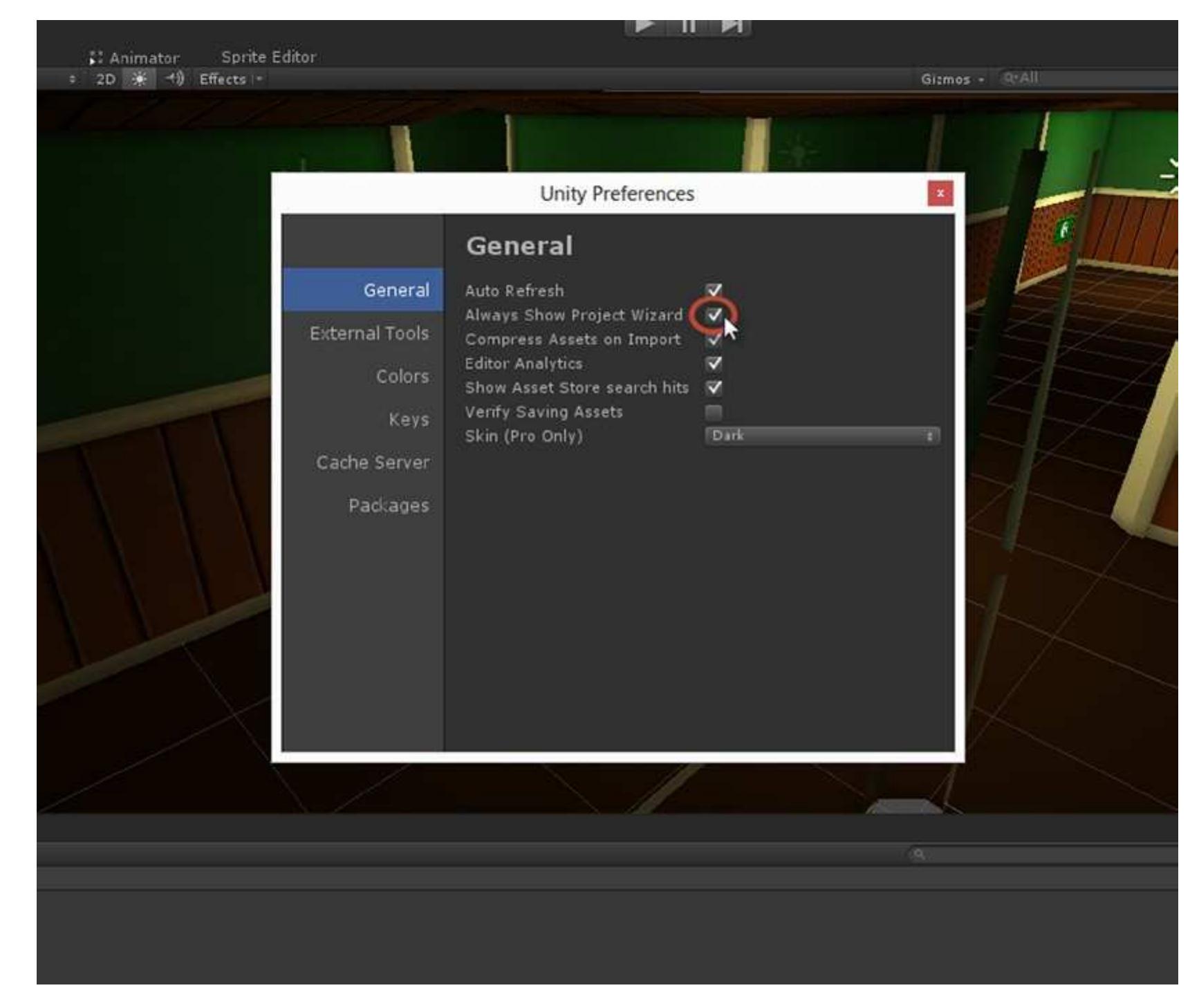Disable Compress Assets on Import
Viewport: 1199px width, 1008px height.
pos(713,339)
